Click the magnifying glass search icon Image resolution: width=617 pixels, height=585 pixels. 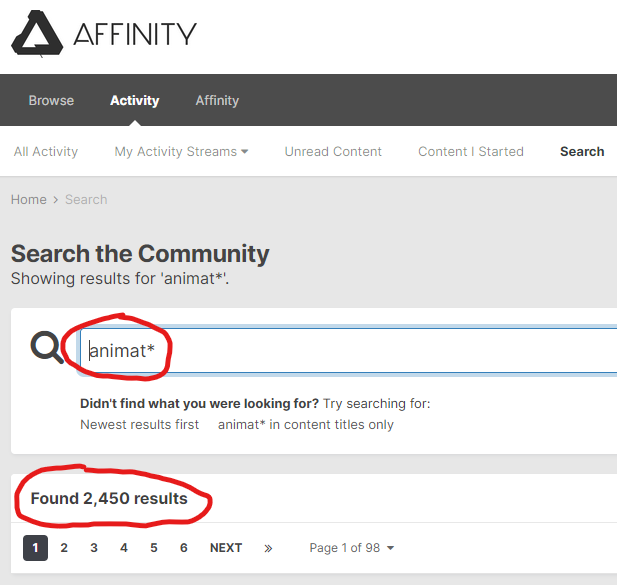coord(47,347)
